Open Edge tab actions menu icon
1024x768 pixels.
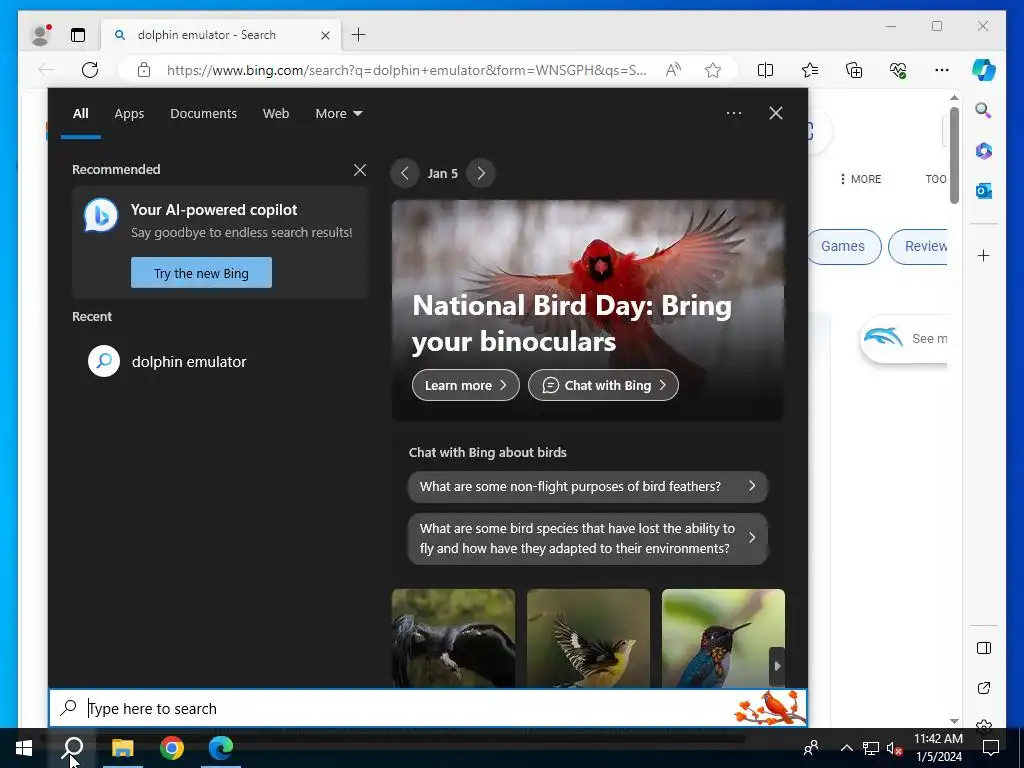[x=78, y=35]
